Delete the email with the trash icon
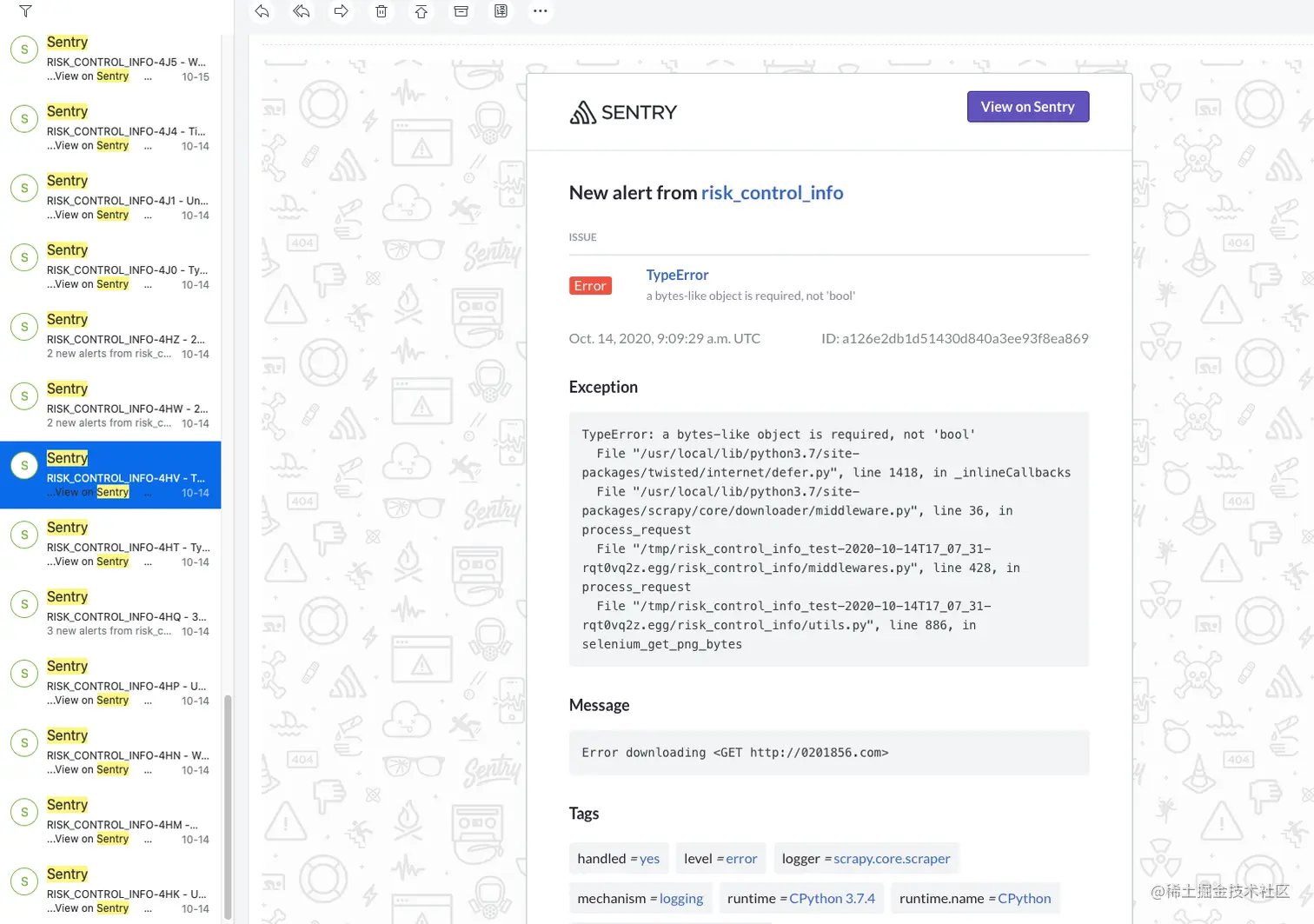Viewport: 1314px width, 924px height. point(382,11)
